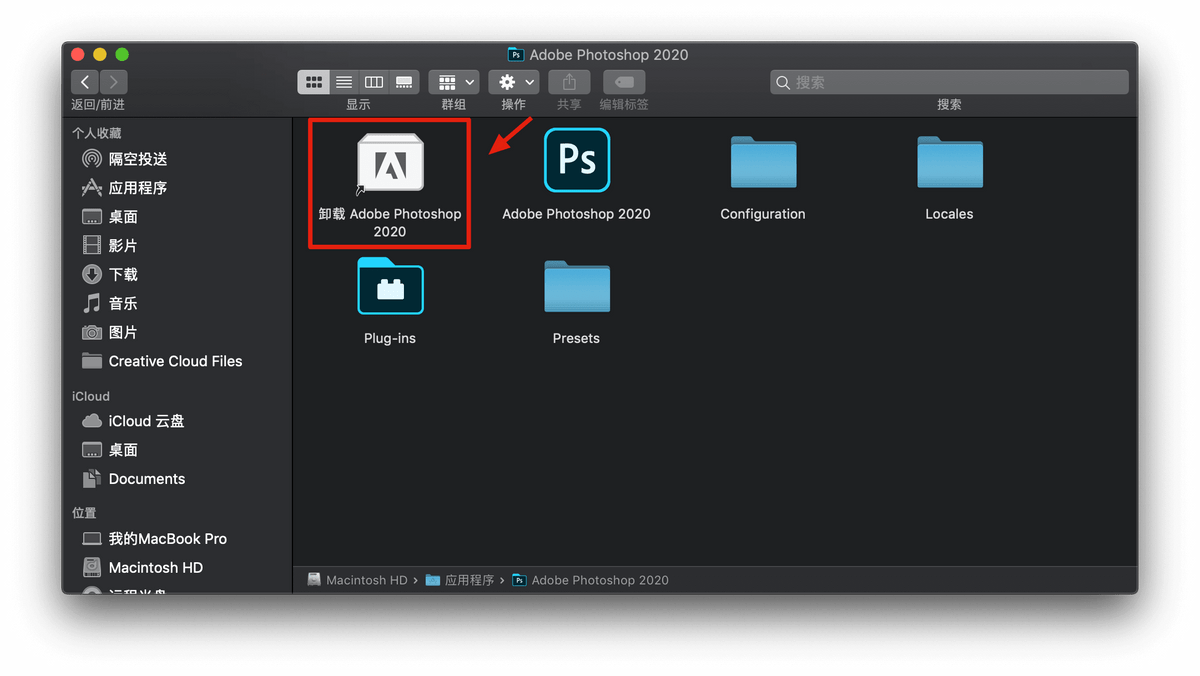The width and height of the screenshot is (1200, 676).
Task: Go back with the left arrow button
Action: click(x=85, y=82)
